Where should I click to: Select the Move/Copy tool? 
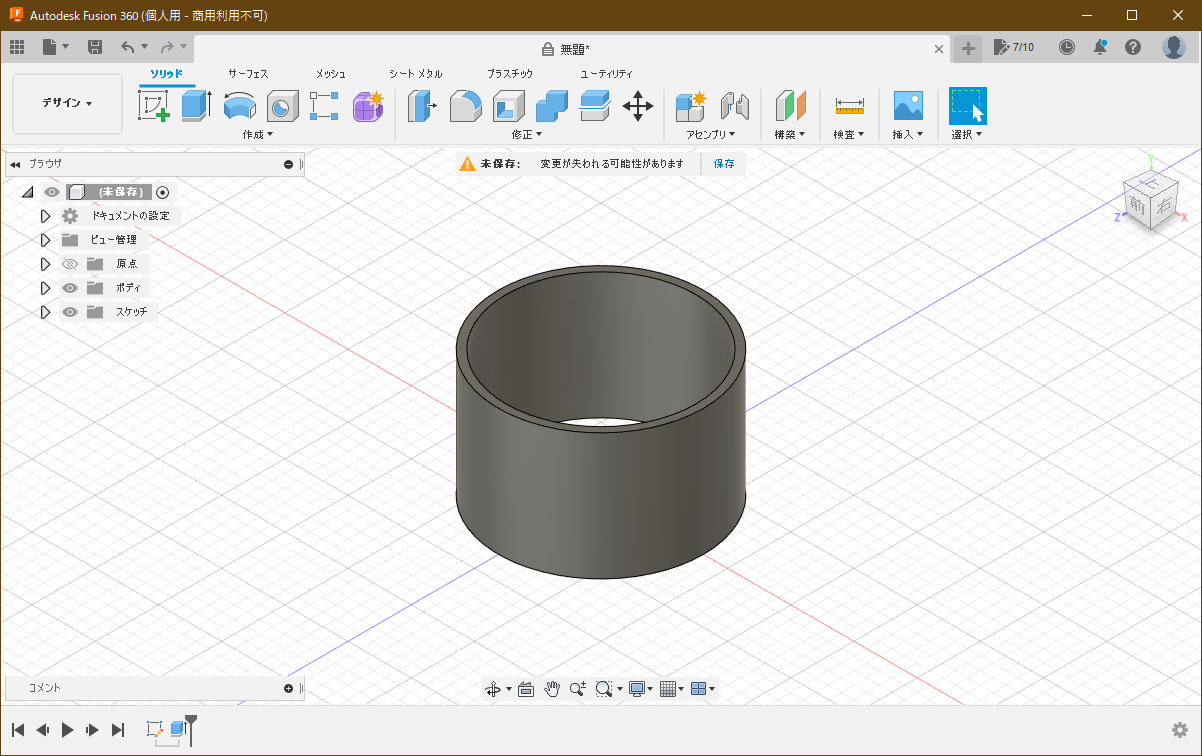pos(638,105)
